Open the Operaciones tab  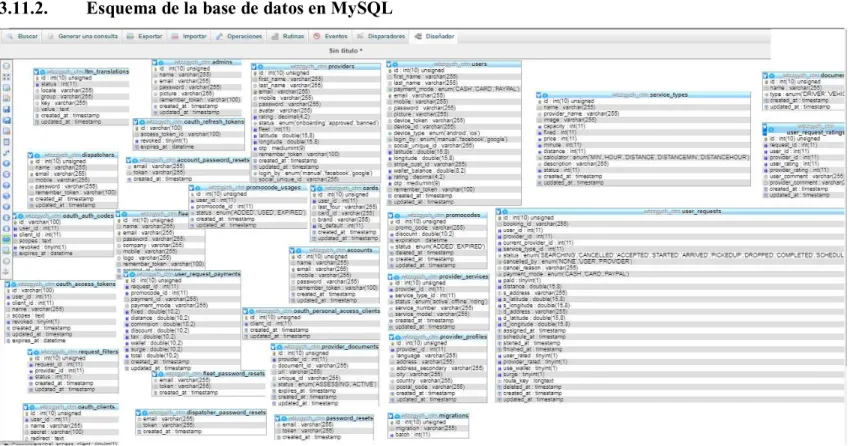[239, 36]
